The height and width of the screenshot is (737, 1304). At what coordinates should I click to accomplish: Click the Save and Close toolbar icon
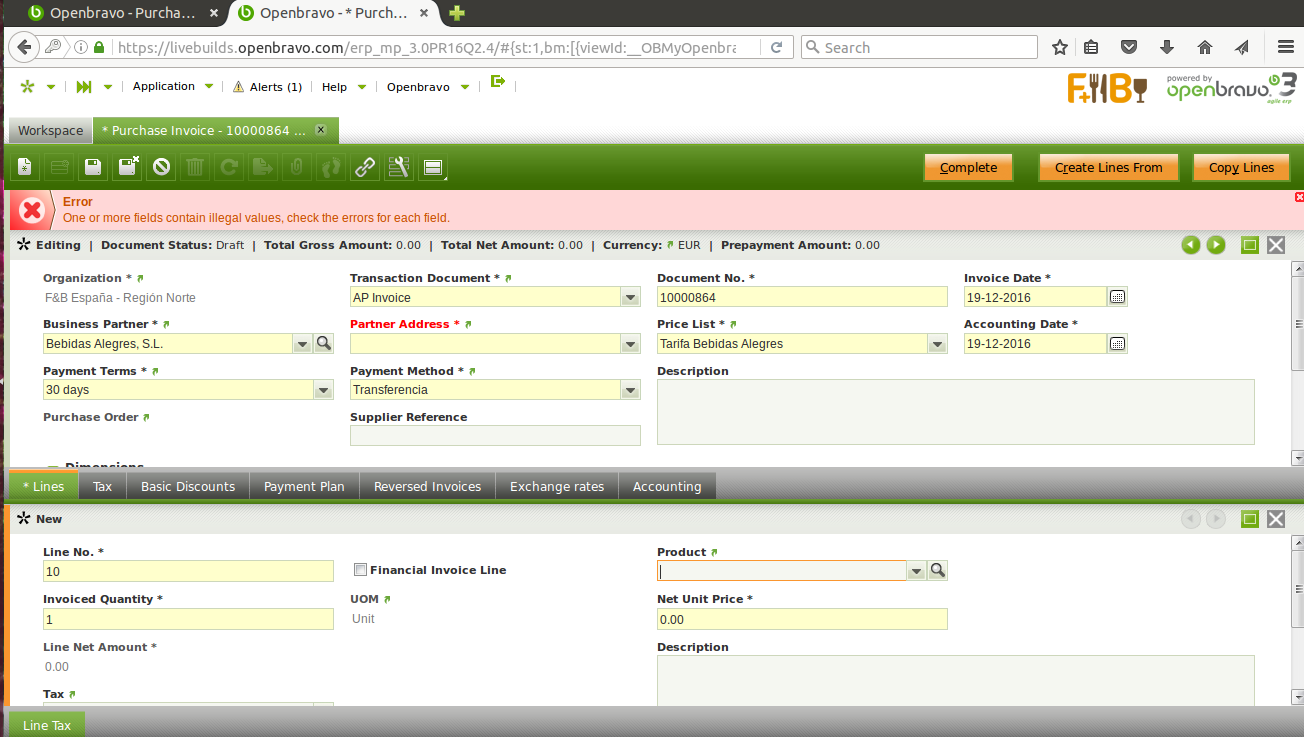coord(128,168)
